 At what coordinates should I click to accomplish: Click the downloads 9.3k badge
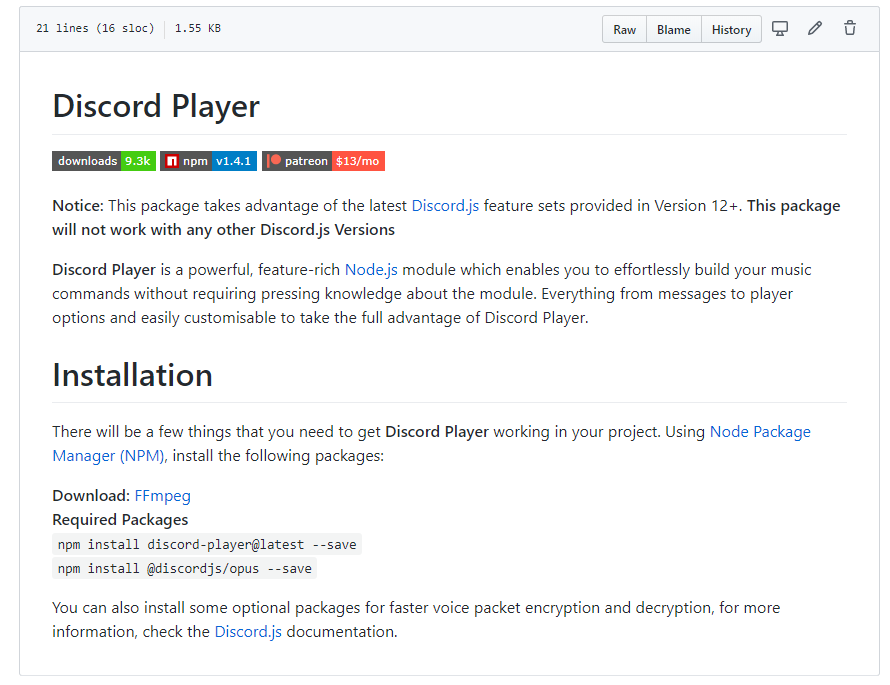click(x=104, y=161)
